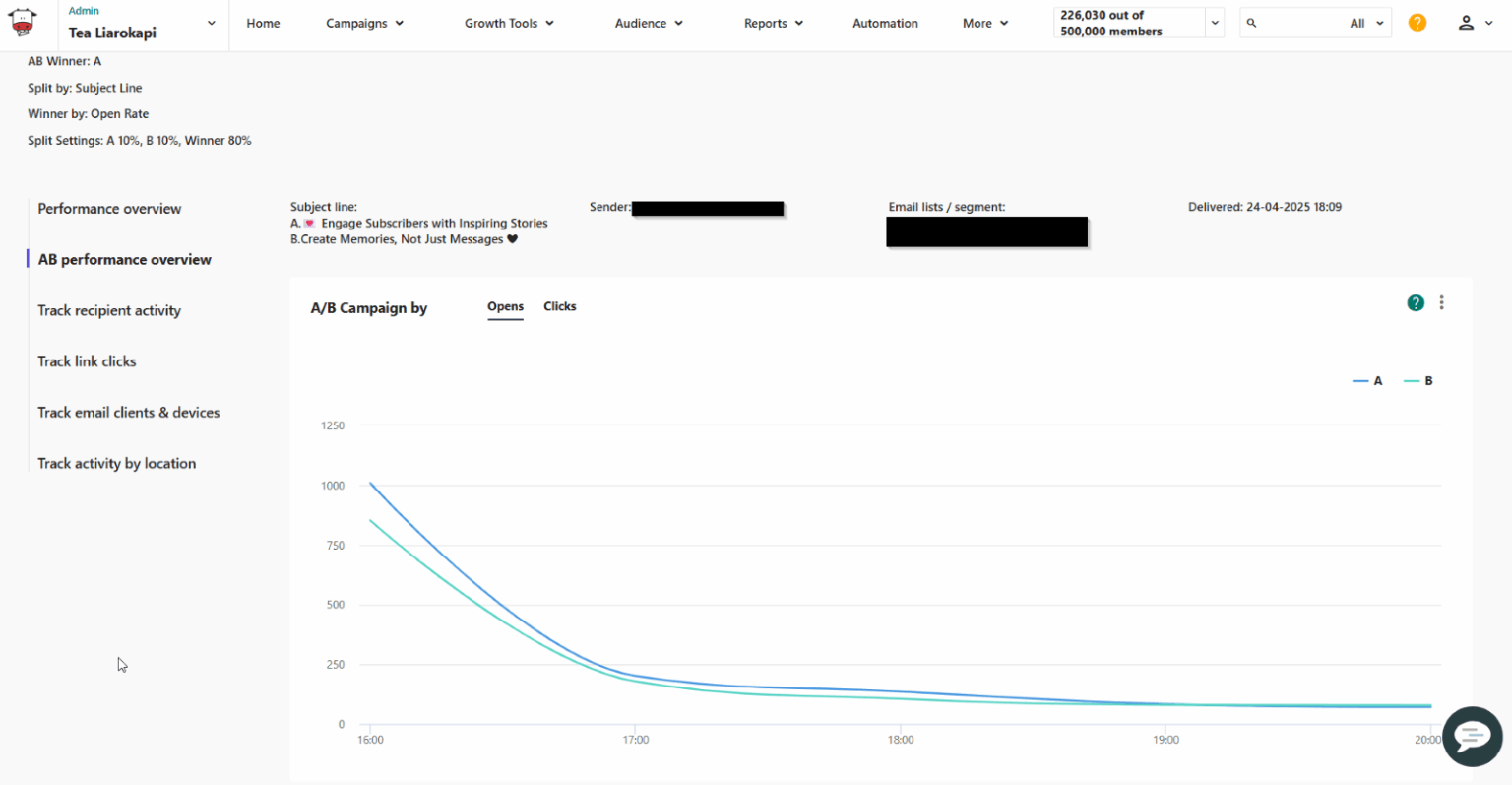Image resolution: width=1512 pixels, height=785 pixels.
Task: Click the Winner by: Open Rate text
Action: click(89, 114)
